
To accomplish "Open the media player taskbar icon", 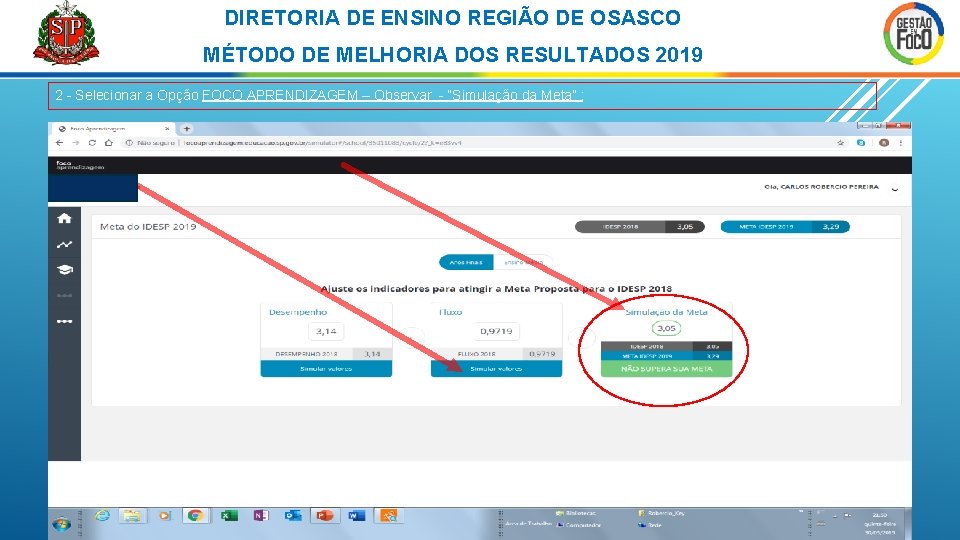I will (x=164, y=516).
